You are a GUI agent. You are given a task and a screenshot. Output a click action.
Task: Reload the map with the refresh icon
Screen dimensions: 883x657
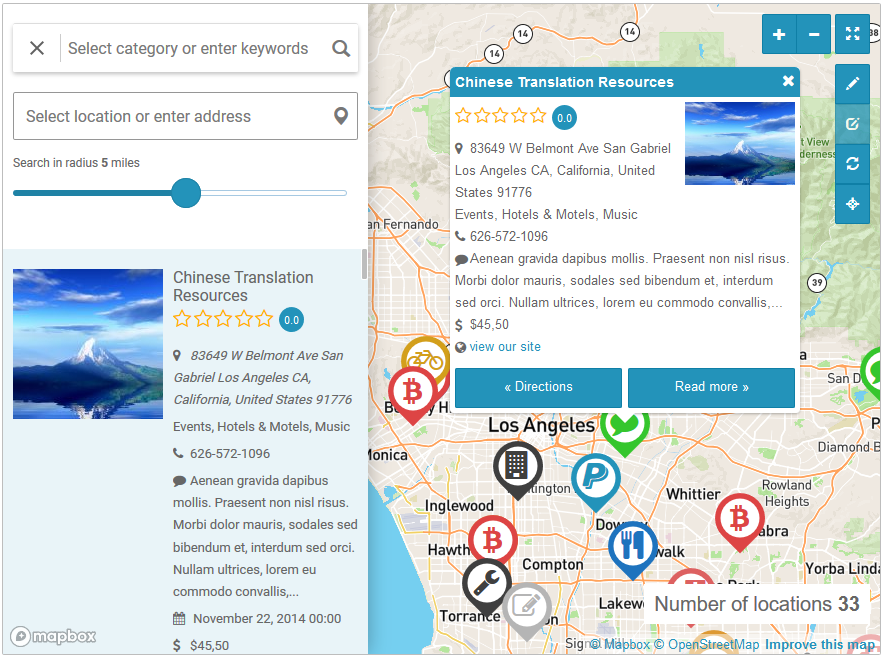tap(852, 164)
